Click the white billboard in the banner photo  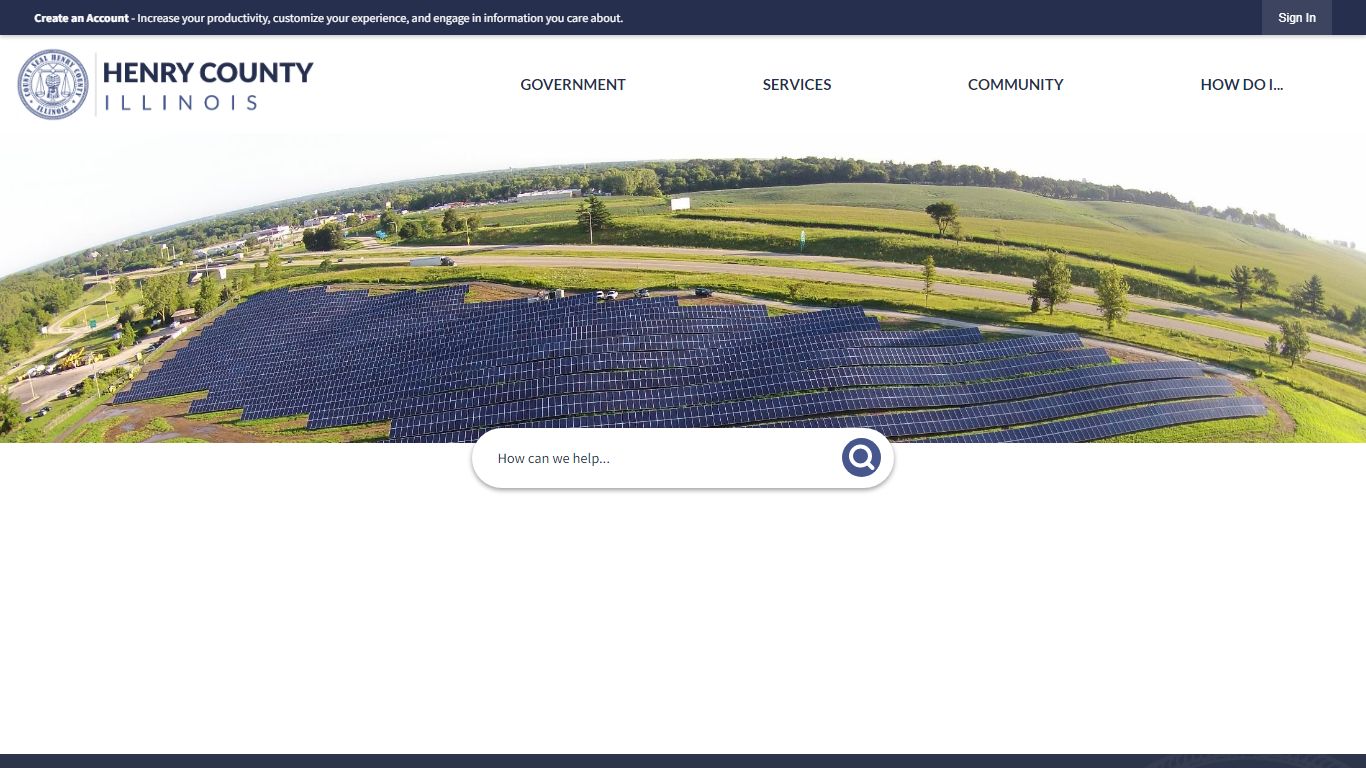coord(680,204)
